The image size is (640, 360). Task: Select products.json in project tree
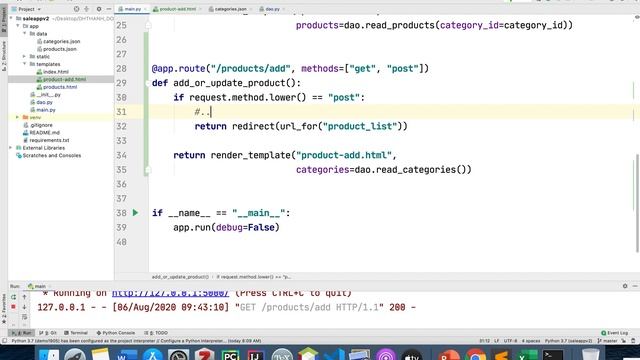tap(60, 49)
